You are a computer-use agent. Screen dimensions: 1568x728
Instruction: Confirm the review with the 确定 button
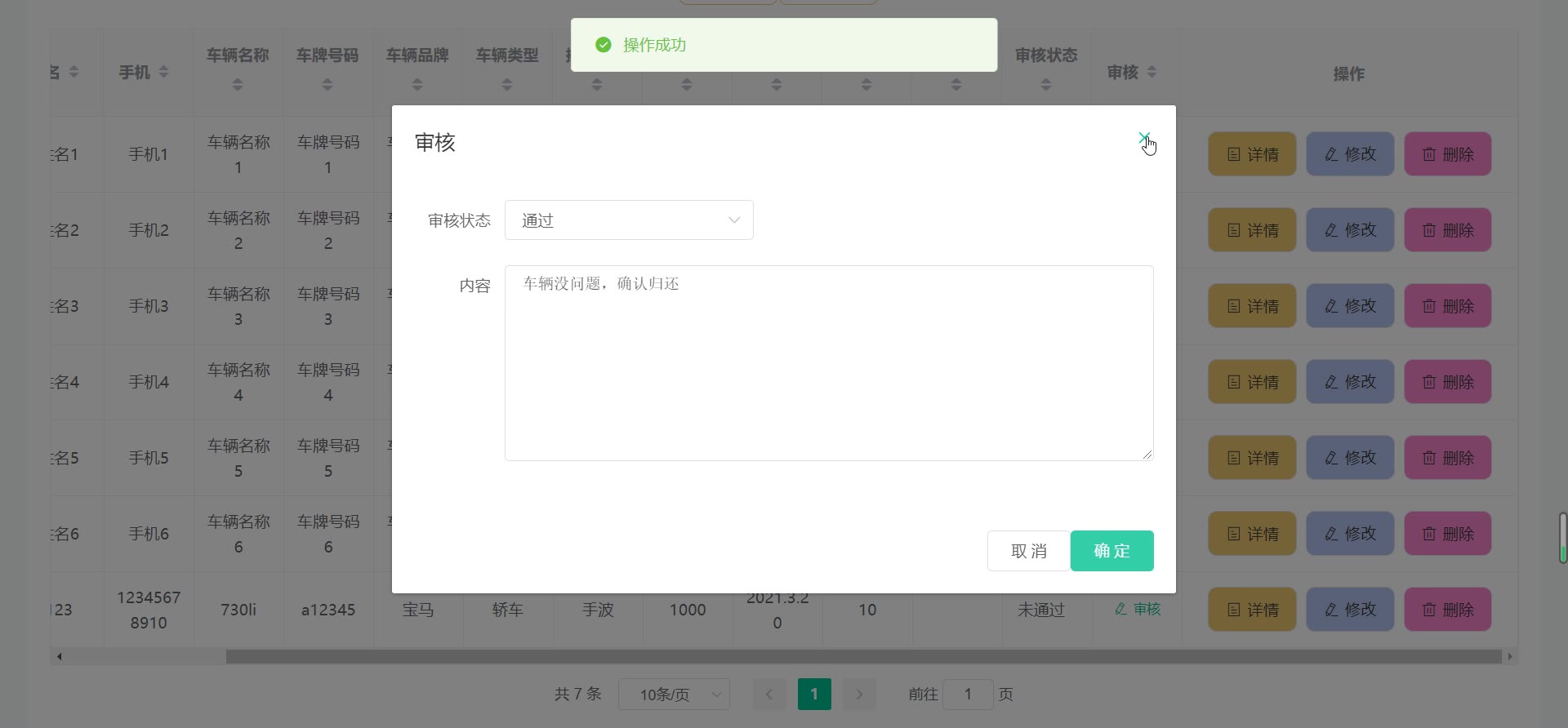point(1111,551)
